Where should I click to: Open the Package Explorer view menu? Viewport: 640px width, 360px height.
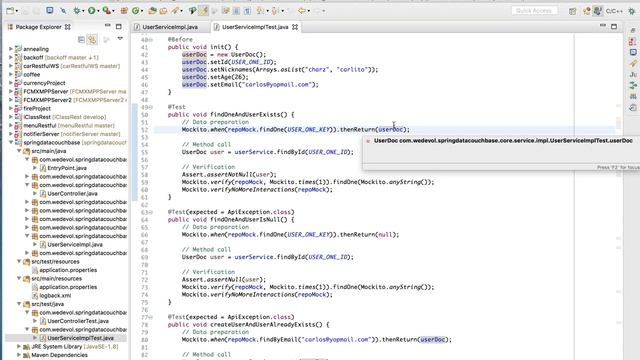[120, 39]
